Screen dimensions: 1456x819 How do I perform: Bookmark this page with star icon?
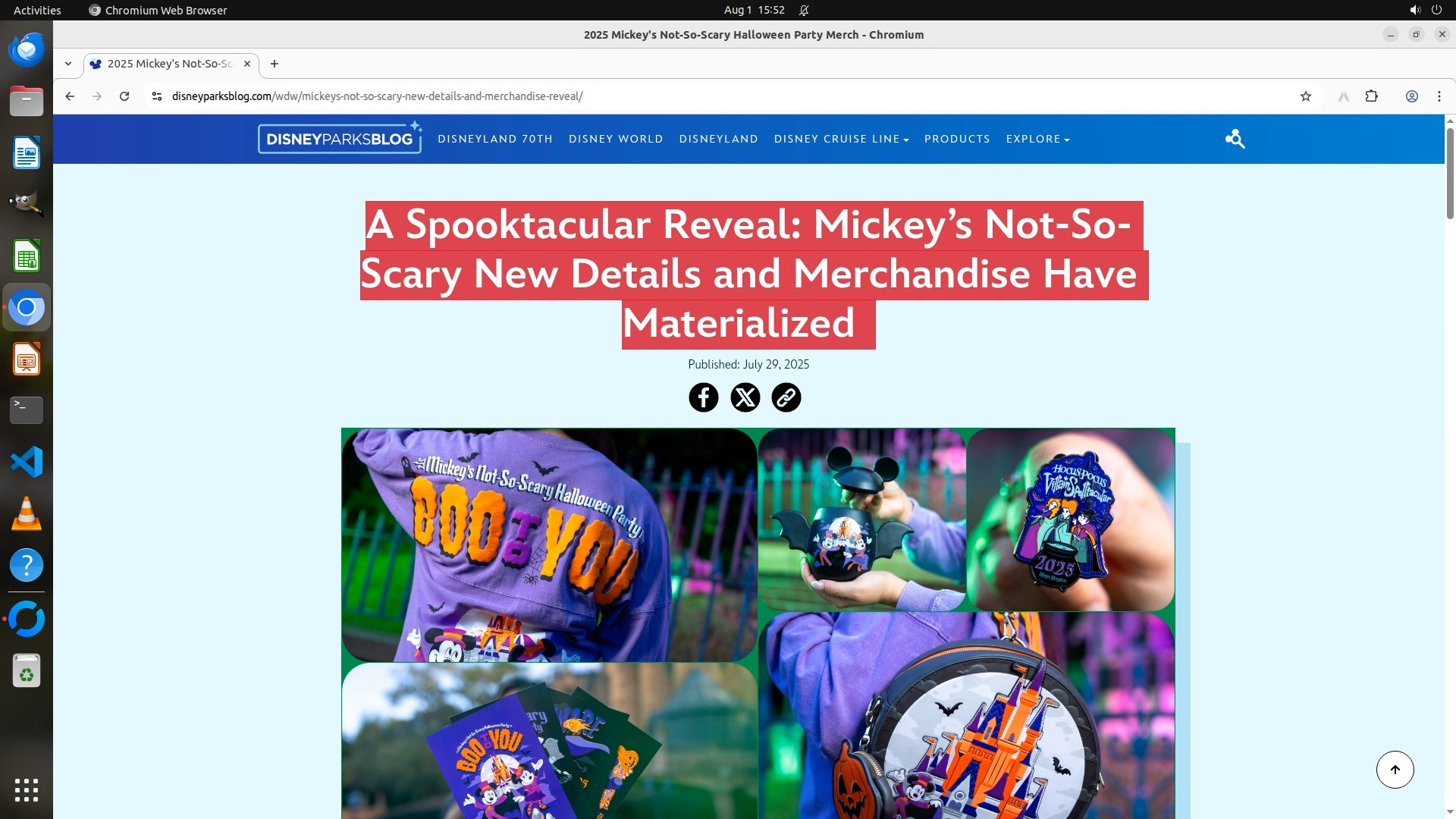point(1305,96)
